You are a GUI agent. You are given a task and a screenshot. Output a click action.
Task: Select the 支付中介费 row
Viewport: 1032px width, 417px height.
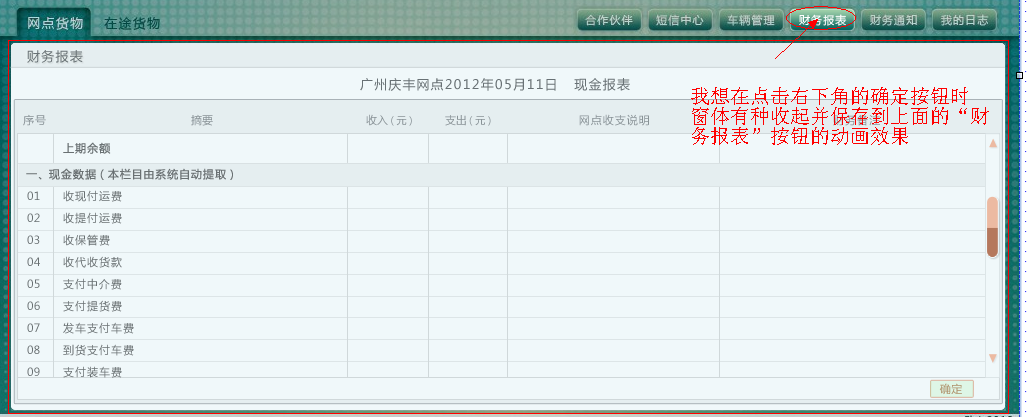pos(502,285)
